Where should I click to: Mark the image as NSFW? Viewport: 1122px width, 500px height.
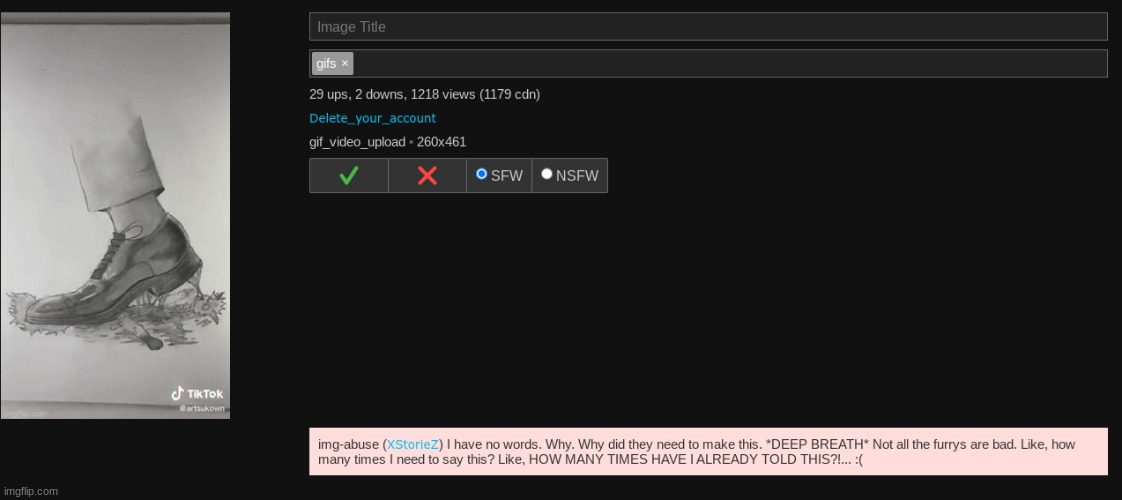(547, 174)
